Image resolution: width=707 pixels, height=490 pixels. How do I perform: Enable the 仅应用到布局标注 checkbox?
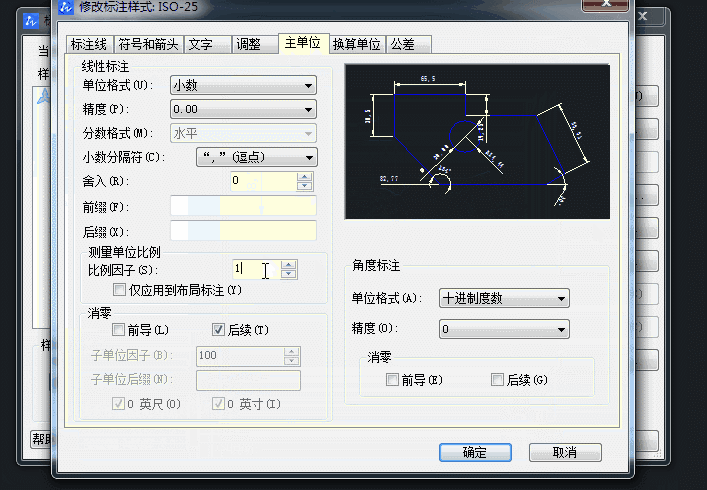120,290
